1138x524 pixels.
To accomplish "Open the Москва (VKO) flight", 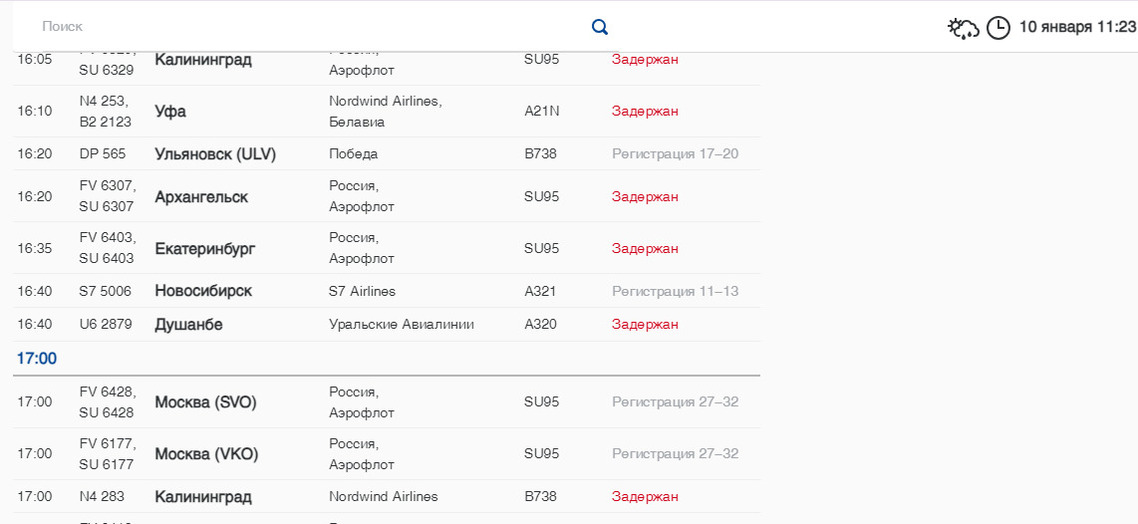I will (206, 454).
